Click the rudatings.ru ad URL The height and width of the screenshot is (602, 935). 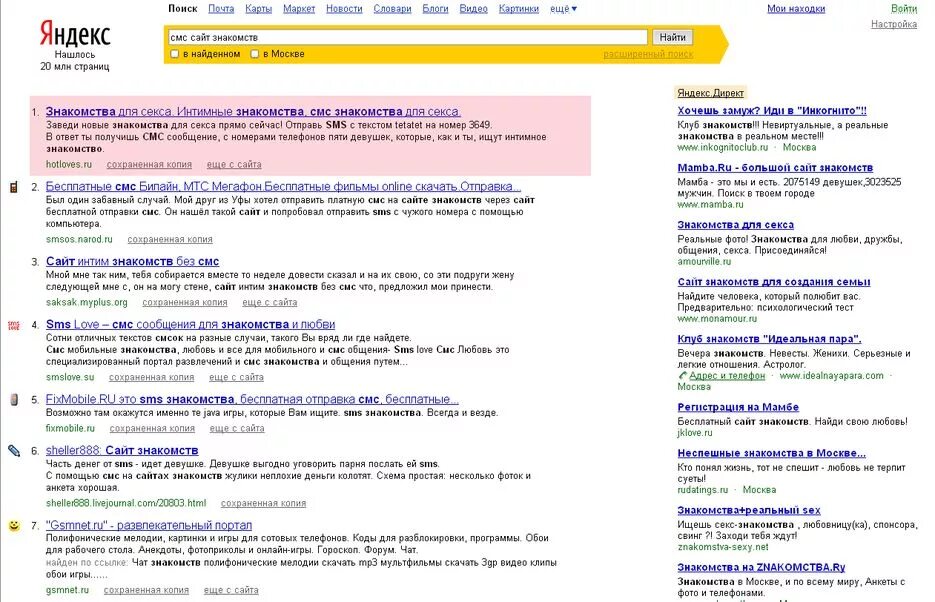[x=702, y=490]
